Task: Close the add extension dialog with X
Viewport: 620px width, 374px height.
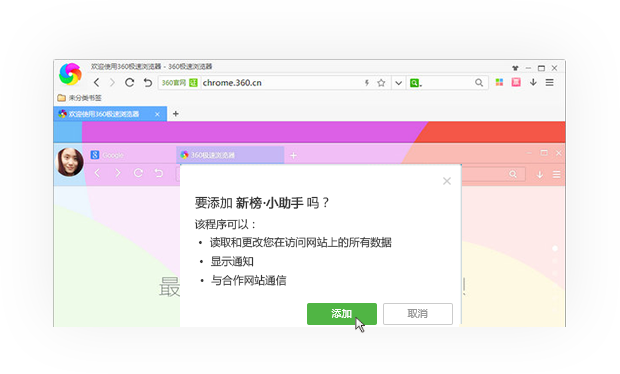Action: pos(447,181)
